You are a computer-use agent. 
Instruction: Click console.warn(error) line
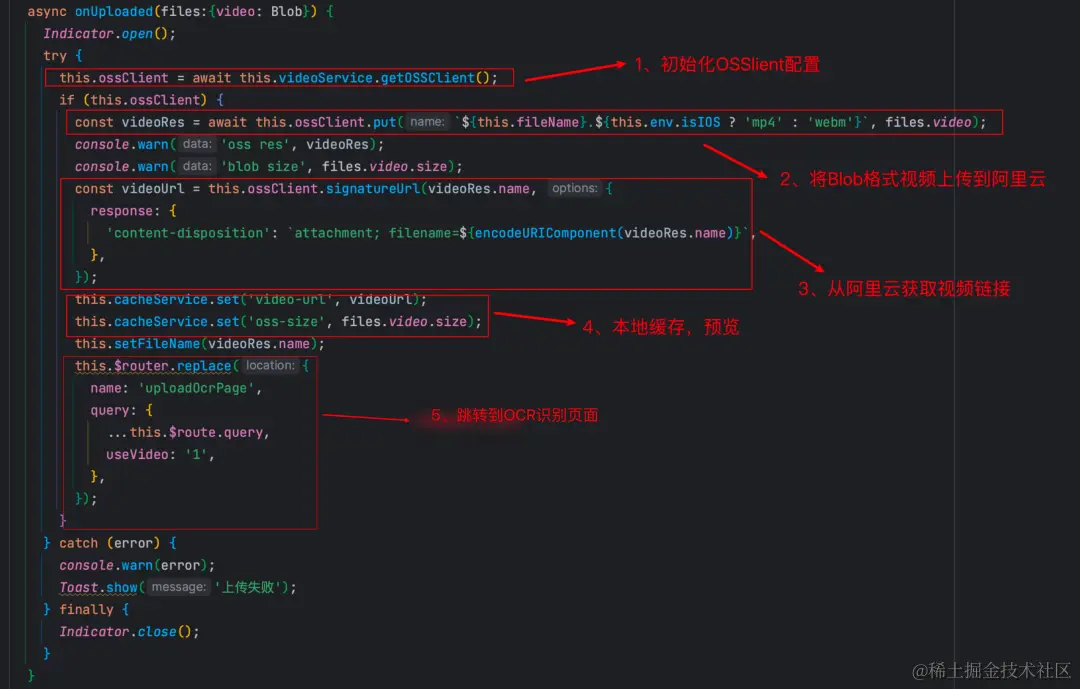click(137, 565)
